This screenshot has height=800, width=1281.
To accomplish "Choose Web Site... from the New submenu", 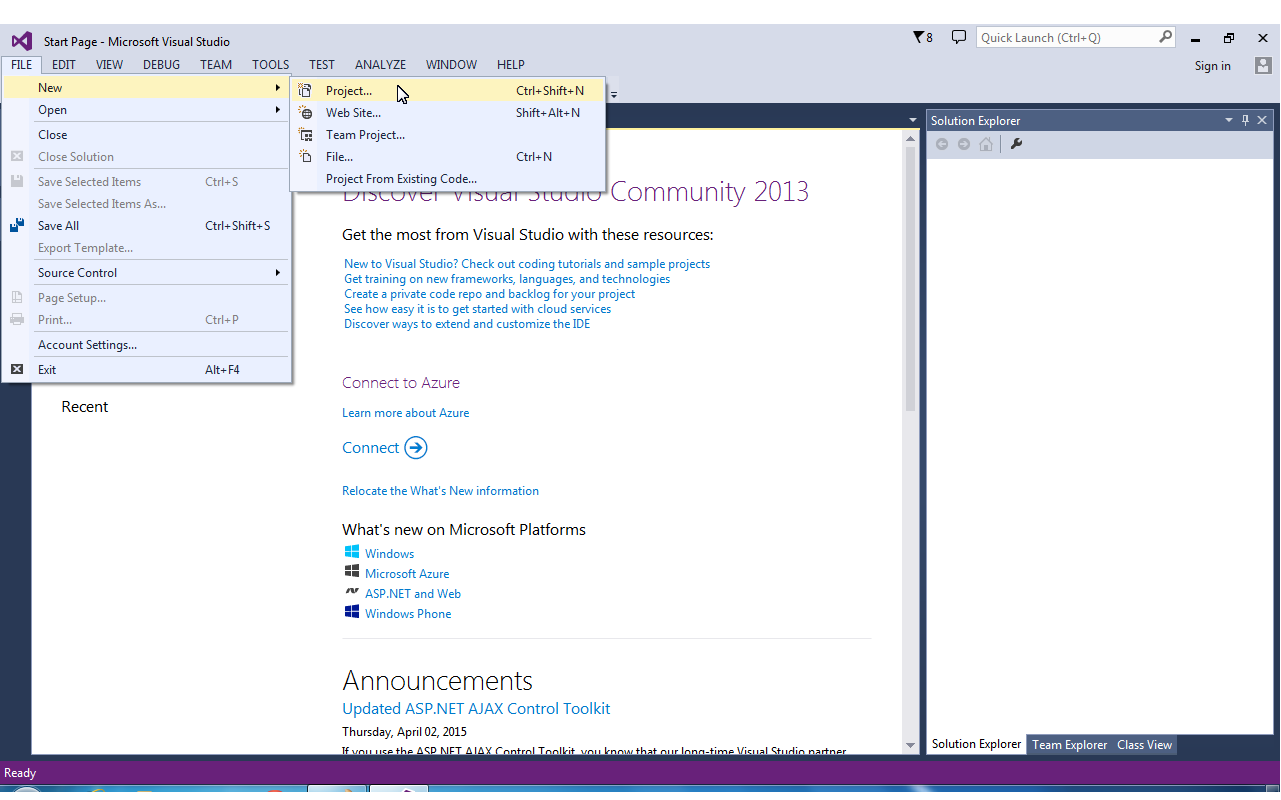I will pos(448,113).
